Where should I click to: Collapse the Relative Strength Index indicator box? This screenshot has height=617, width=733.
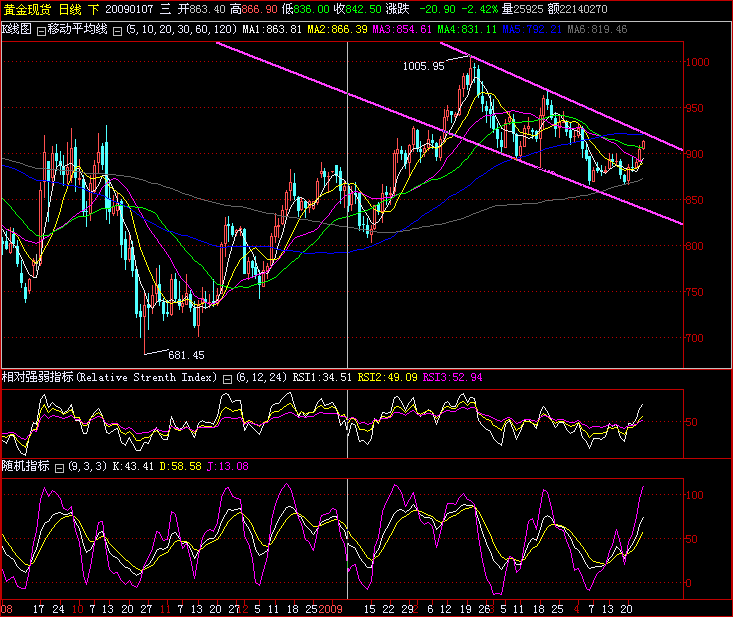tap(227, 379)
